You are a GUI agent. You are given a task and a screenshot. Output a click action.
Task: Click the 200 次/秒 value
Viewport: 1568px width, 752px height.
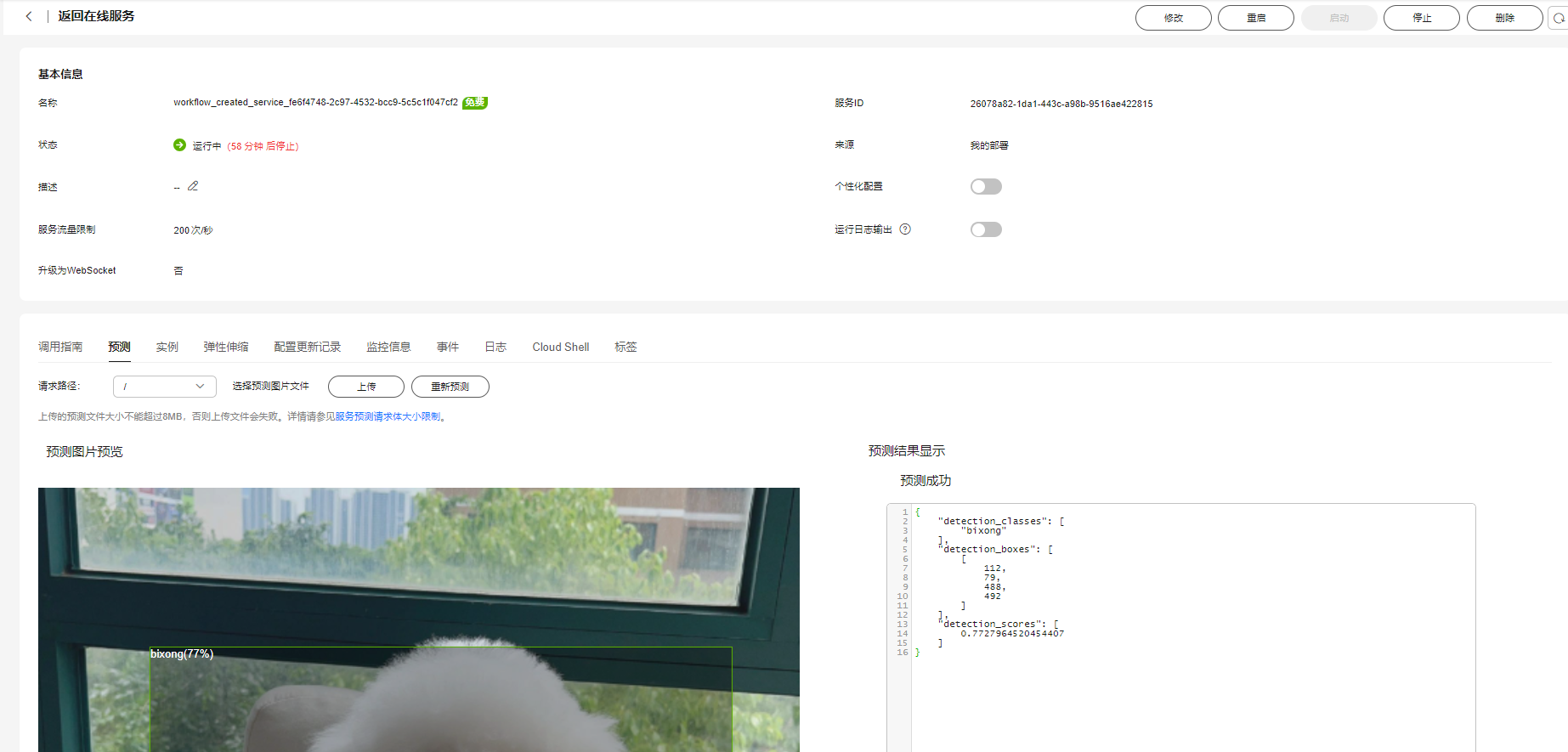click(x=193, y=230)
